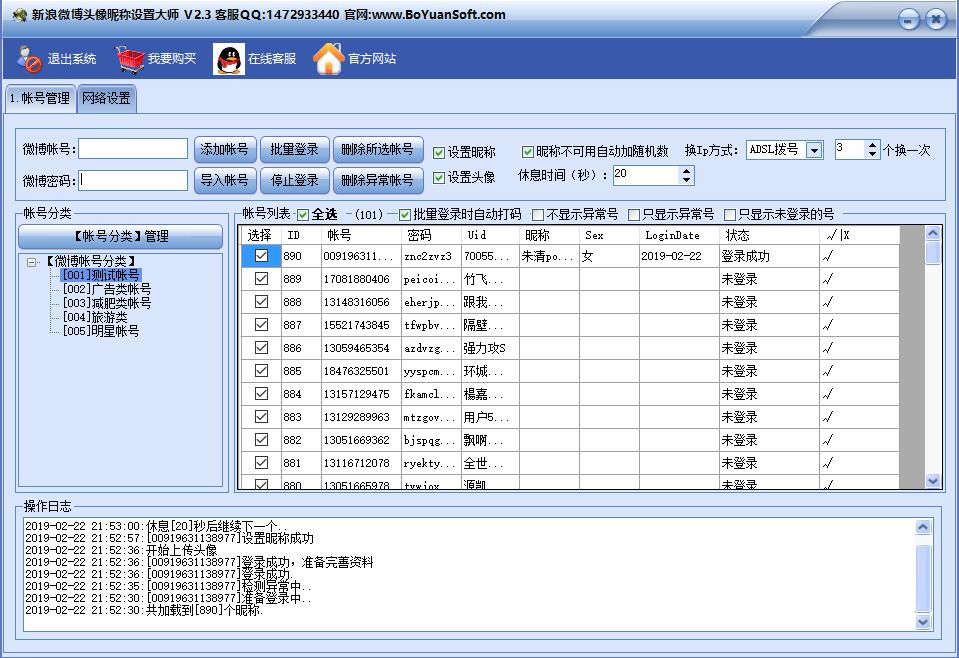Decrease the 个换一次 count stepper

(872, 153)
